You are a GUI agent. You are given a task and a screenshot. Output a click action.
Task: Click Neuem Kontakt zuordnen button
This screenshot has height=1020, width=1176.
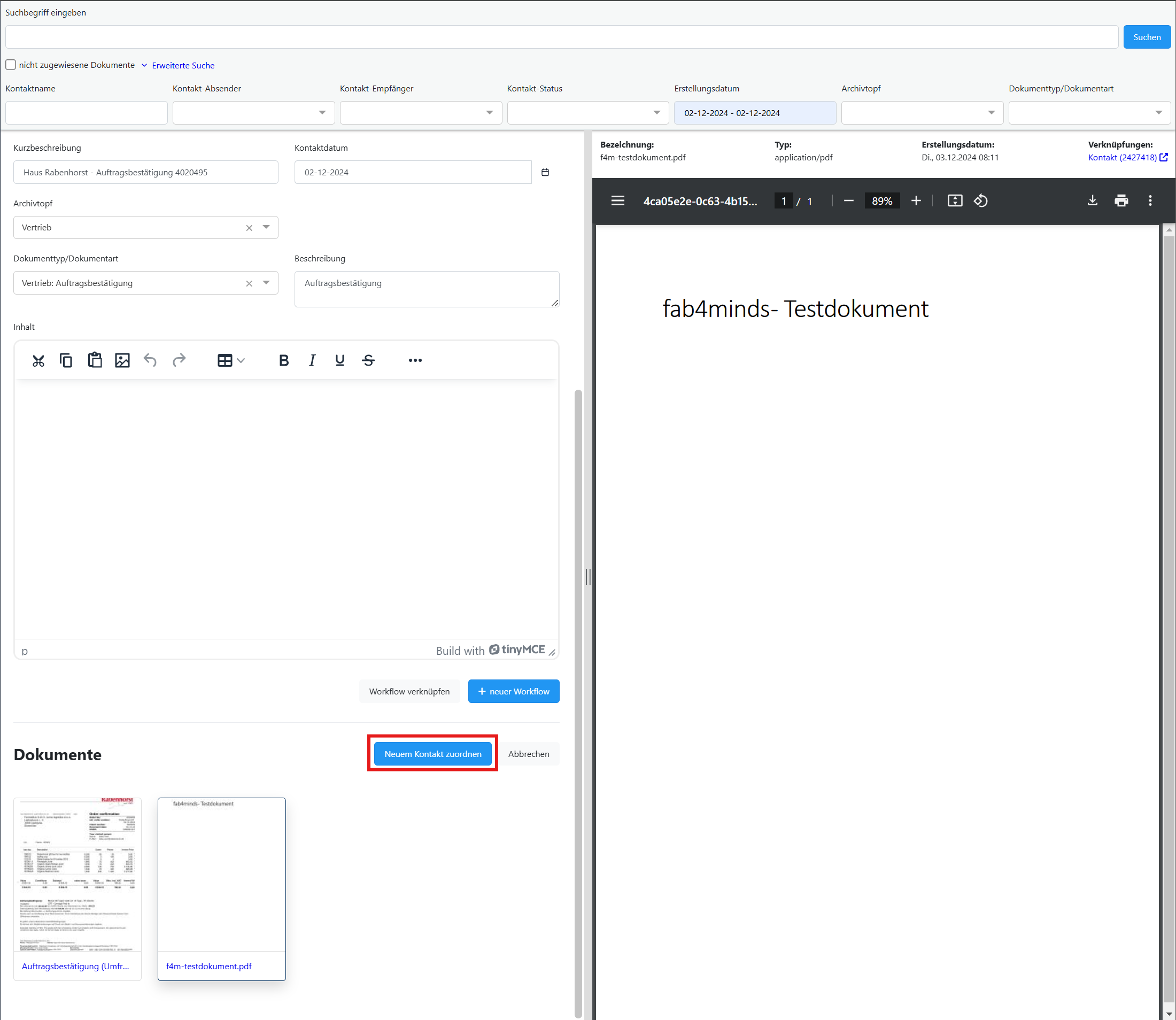[x=432, y=754]
